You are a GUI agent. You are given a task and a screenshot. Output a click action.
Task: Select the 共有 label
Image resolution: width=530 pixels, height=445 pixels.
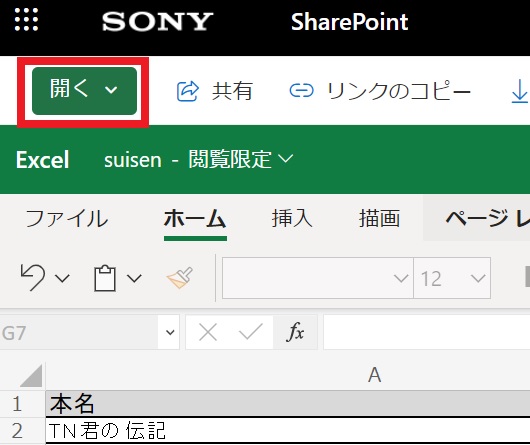(232, 91)
